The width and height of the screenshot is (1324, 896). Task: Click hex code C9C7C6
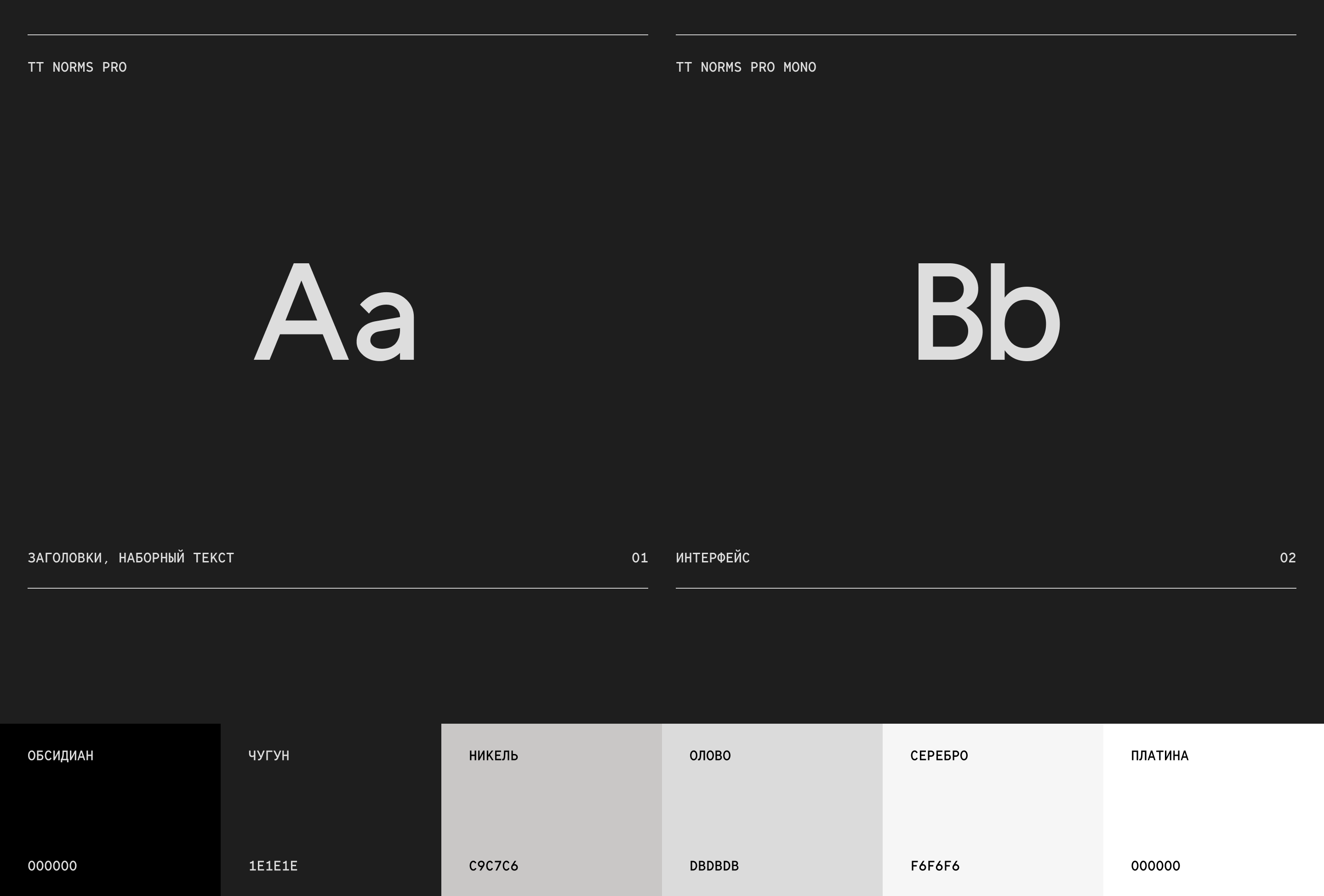[x=493, y=866]
